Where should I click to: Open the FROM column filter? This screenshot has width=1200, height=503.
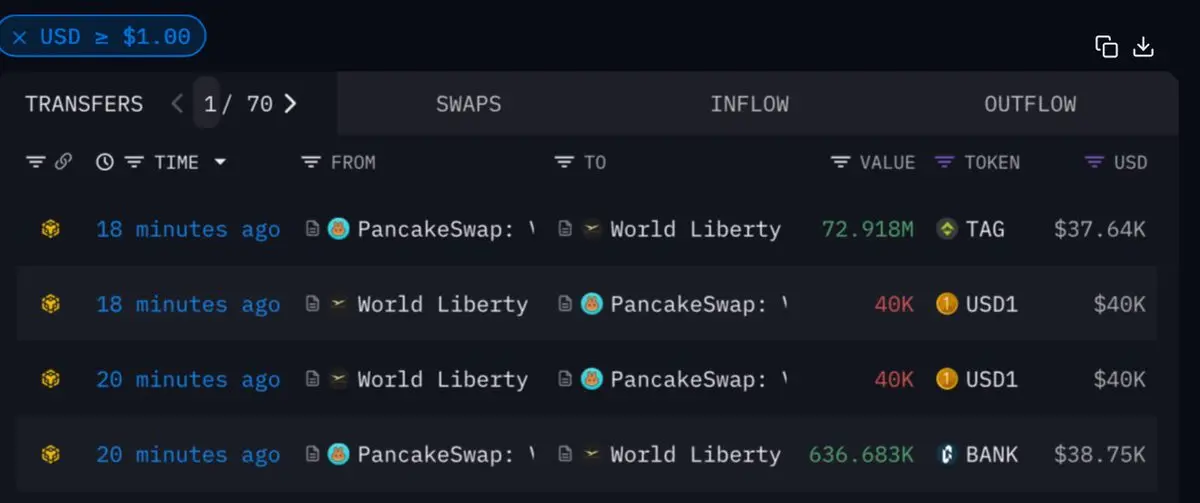click(311, 162)
